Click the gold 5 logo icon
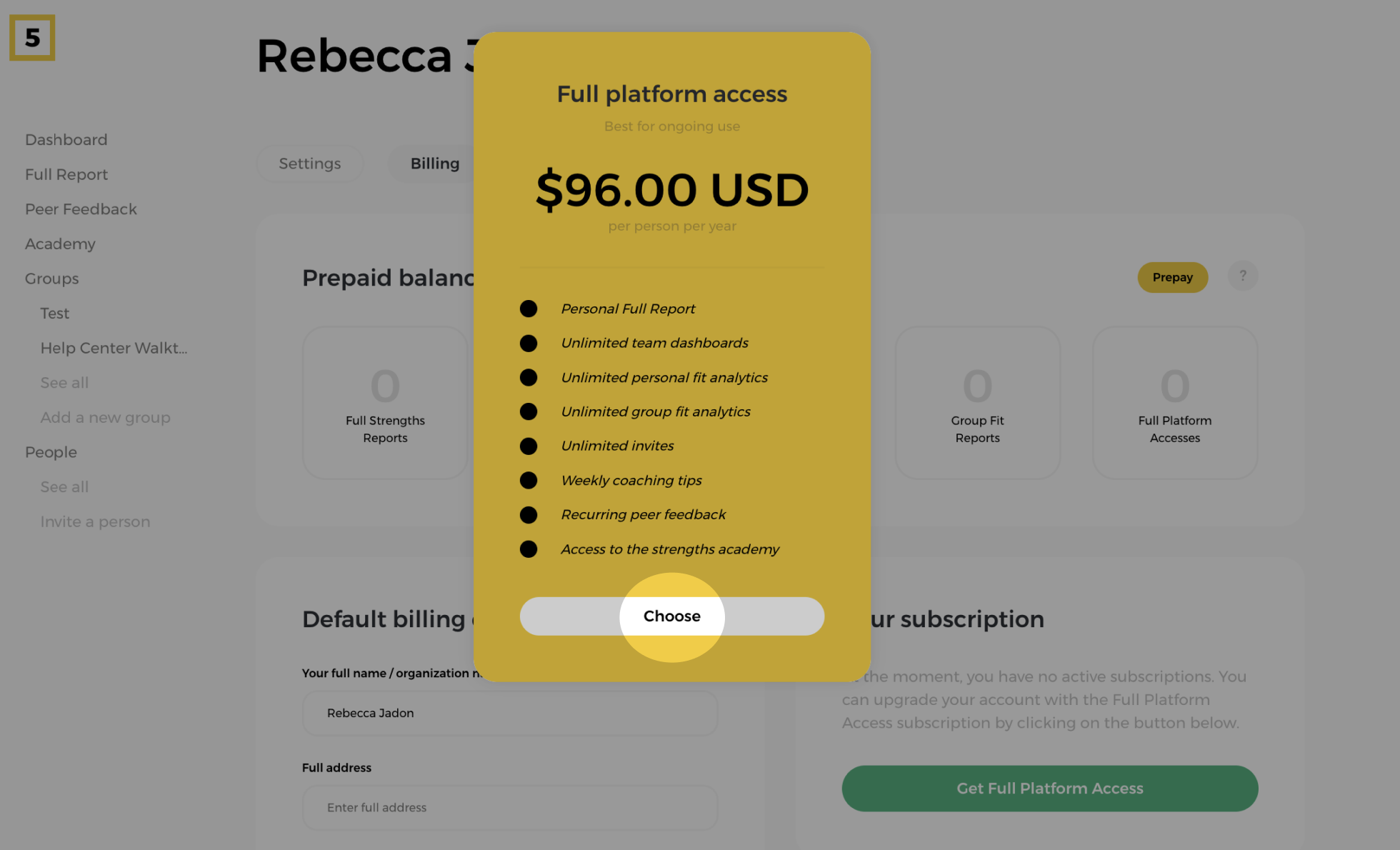1400x850 pixels. [x=32, y=38]
